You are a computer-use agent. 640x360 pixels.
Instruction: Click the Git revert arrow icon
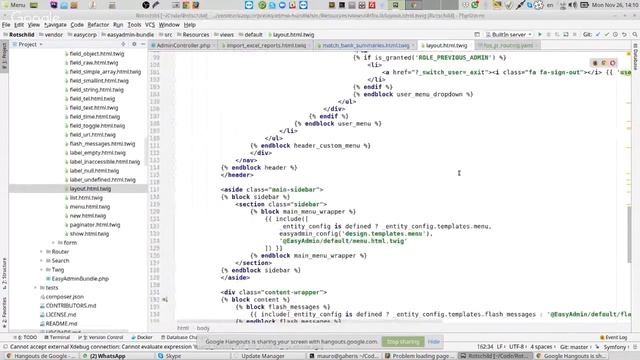tap(624, 35)
